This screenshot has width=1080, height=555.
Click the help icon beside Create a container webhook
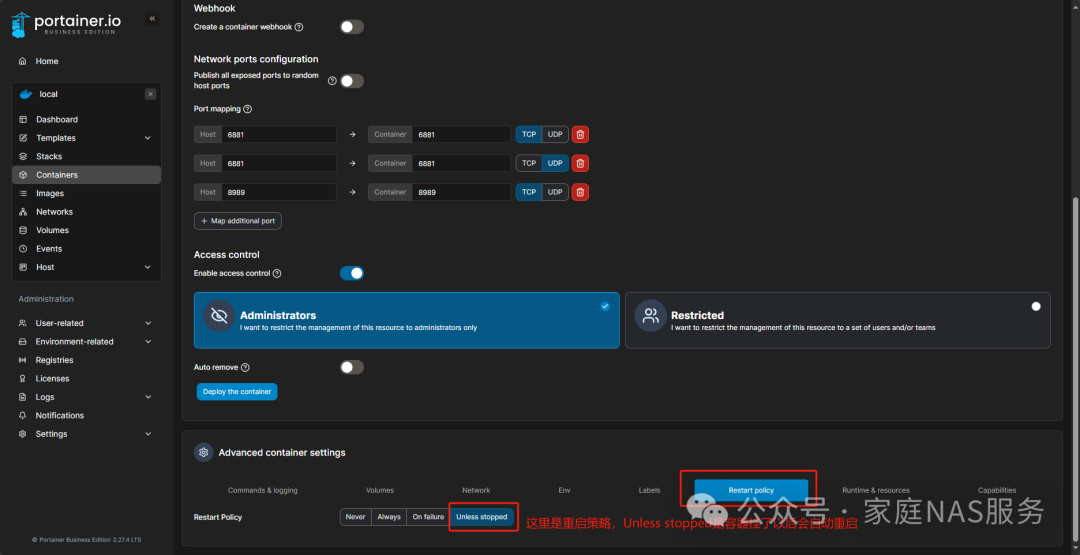(x=299, y=28)
